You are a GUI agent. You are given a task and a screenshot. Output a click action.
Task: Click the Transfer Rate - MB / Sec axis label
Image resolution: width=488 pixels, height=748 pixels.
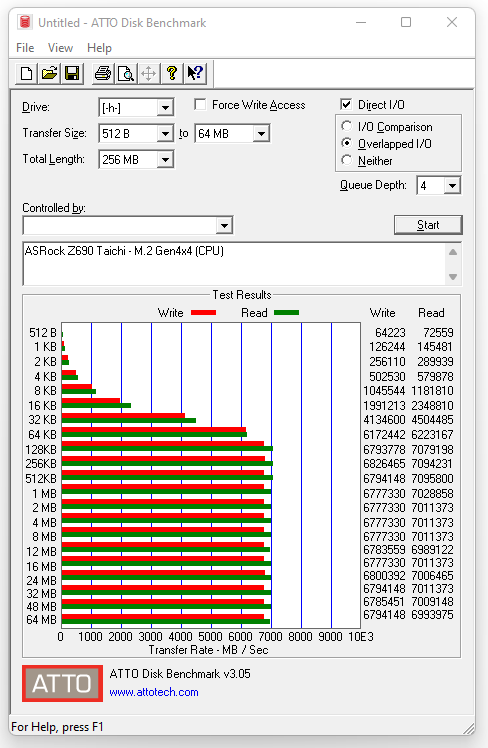click(x=208, y=650)
